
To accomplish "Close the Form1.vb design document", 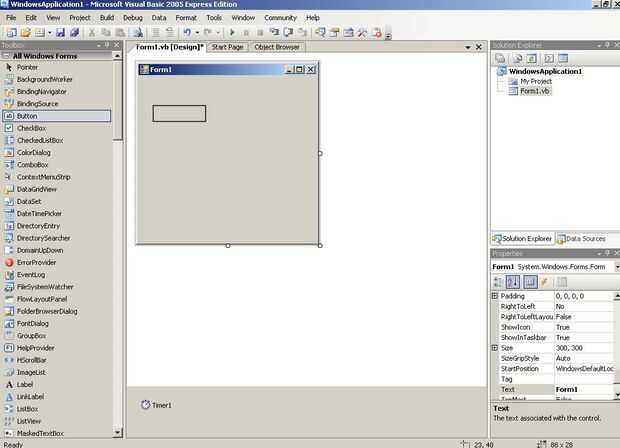I will (x=479, y=47).
